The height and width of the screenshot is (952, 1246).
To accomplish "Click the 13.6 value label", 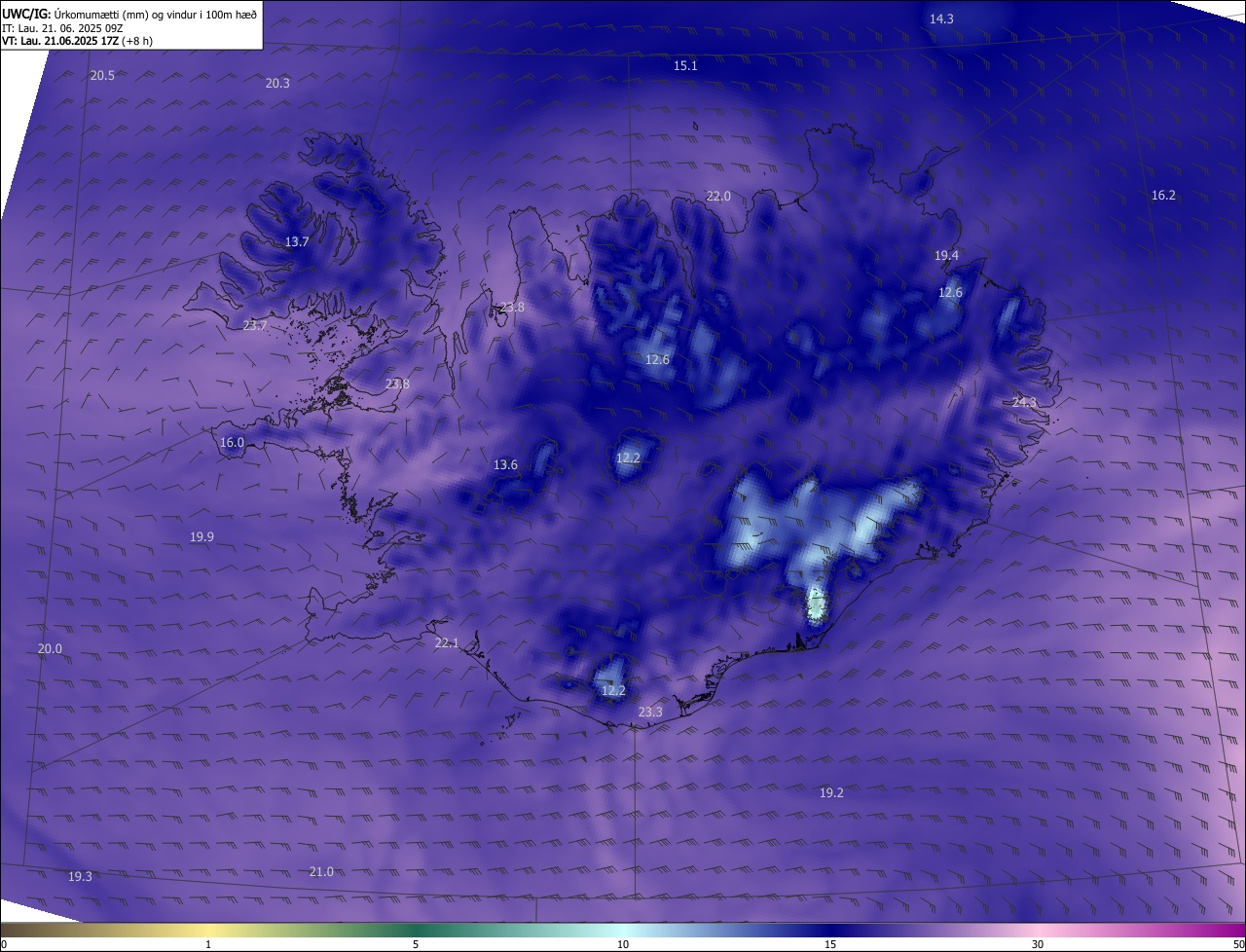I will 505,464.
